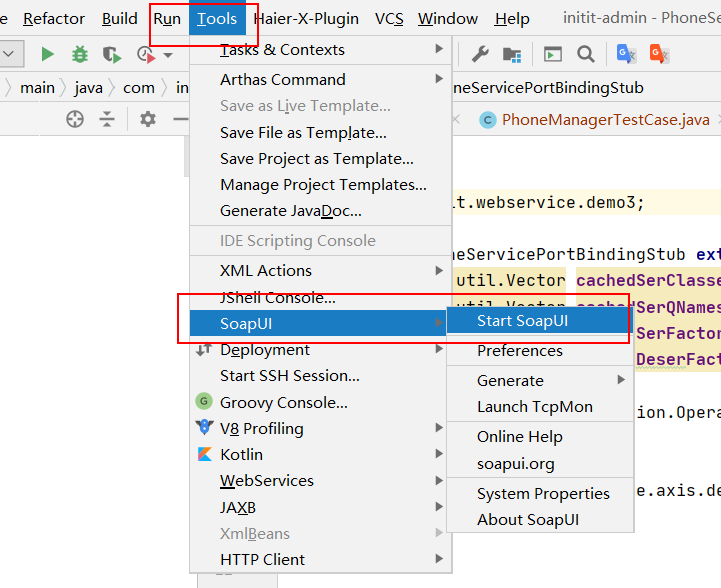721x588 pixels.
Task: Click the Profiler run icon
Action: (146, 55)
